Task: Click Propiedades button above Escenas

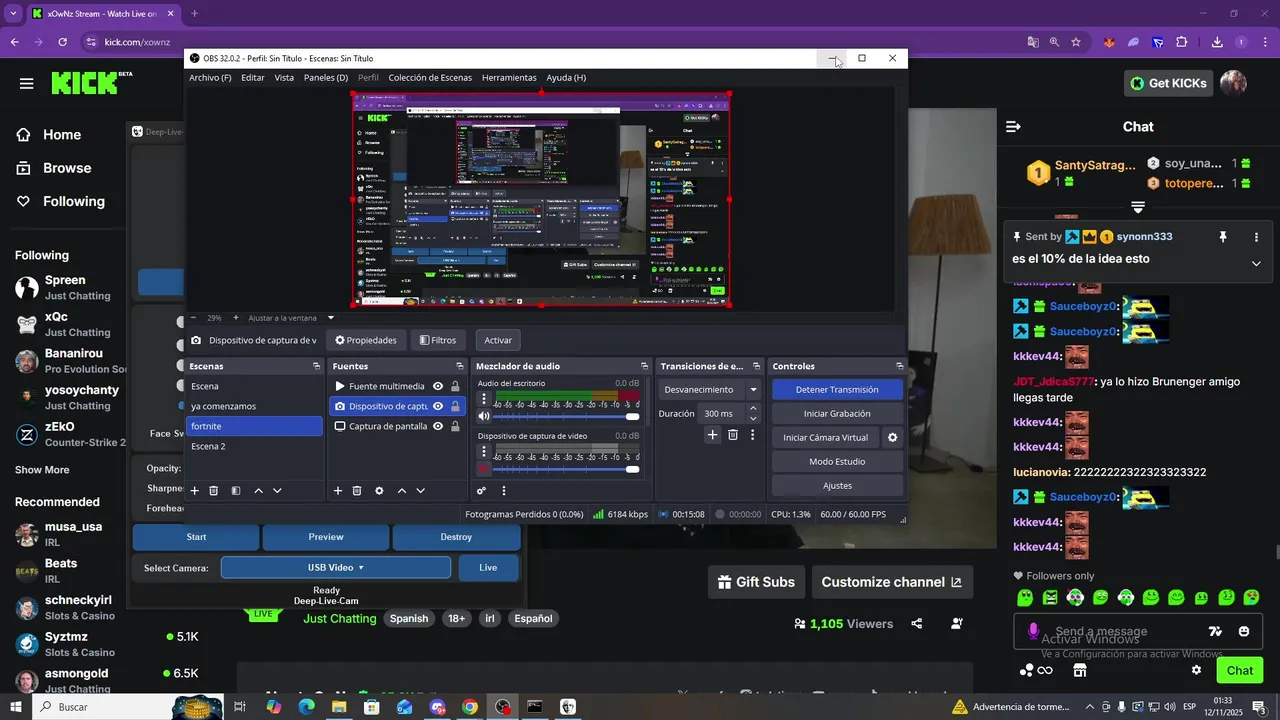Action: [x=366, y=340]
